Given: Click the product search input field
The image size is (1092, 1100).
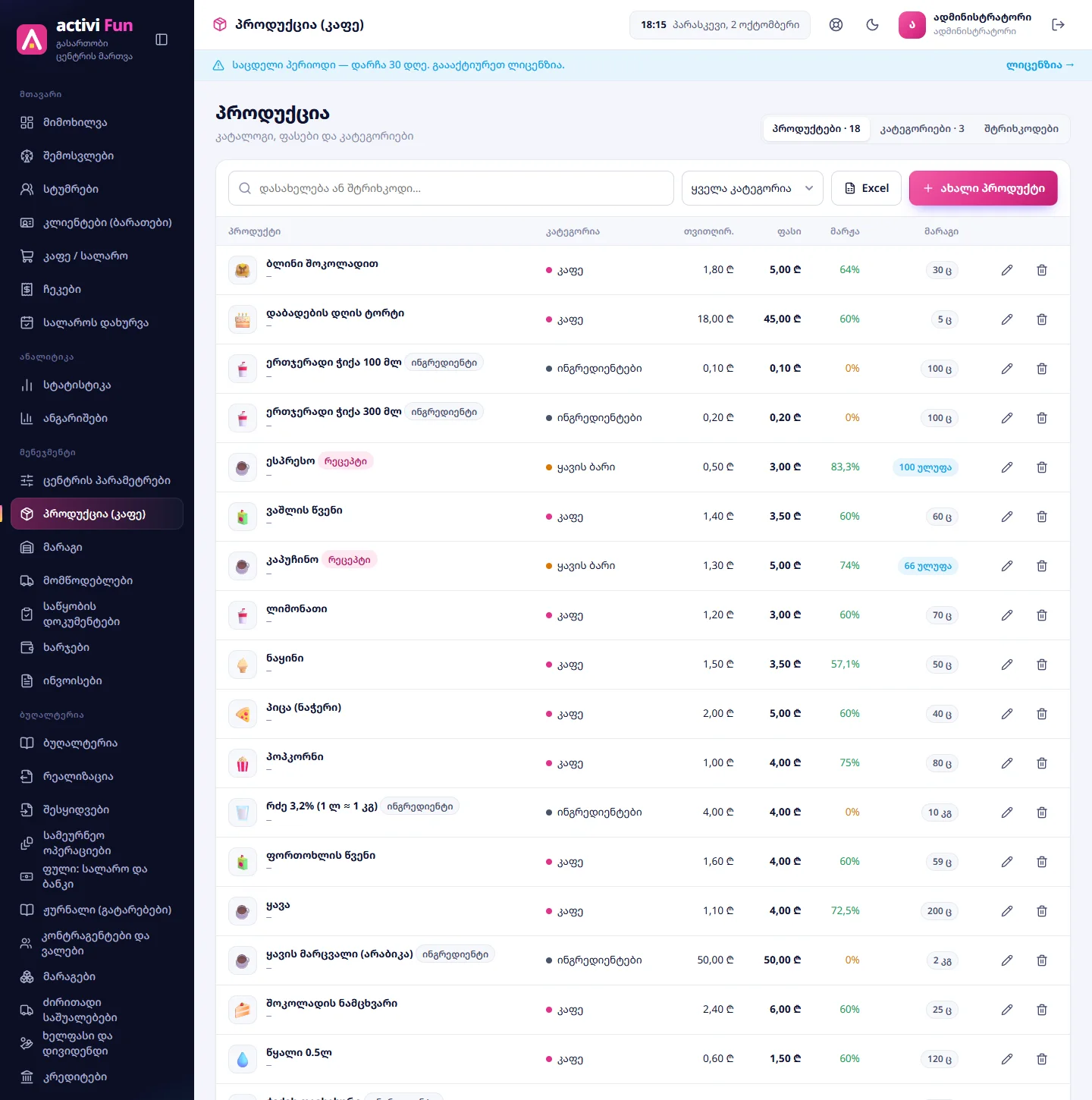Looking at the screenshot, I should (451, 188).
